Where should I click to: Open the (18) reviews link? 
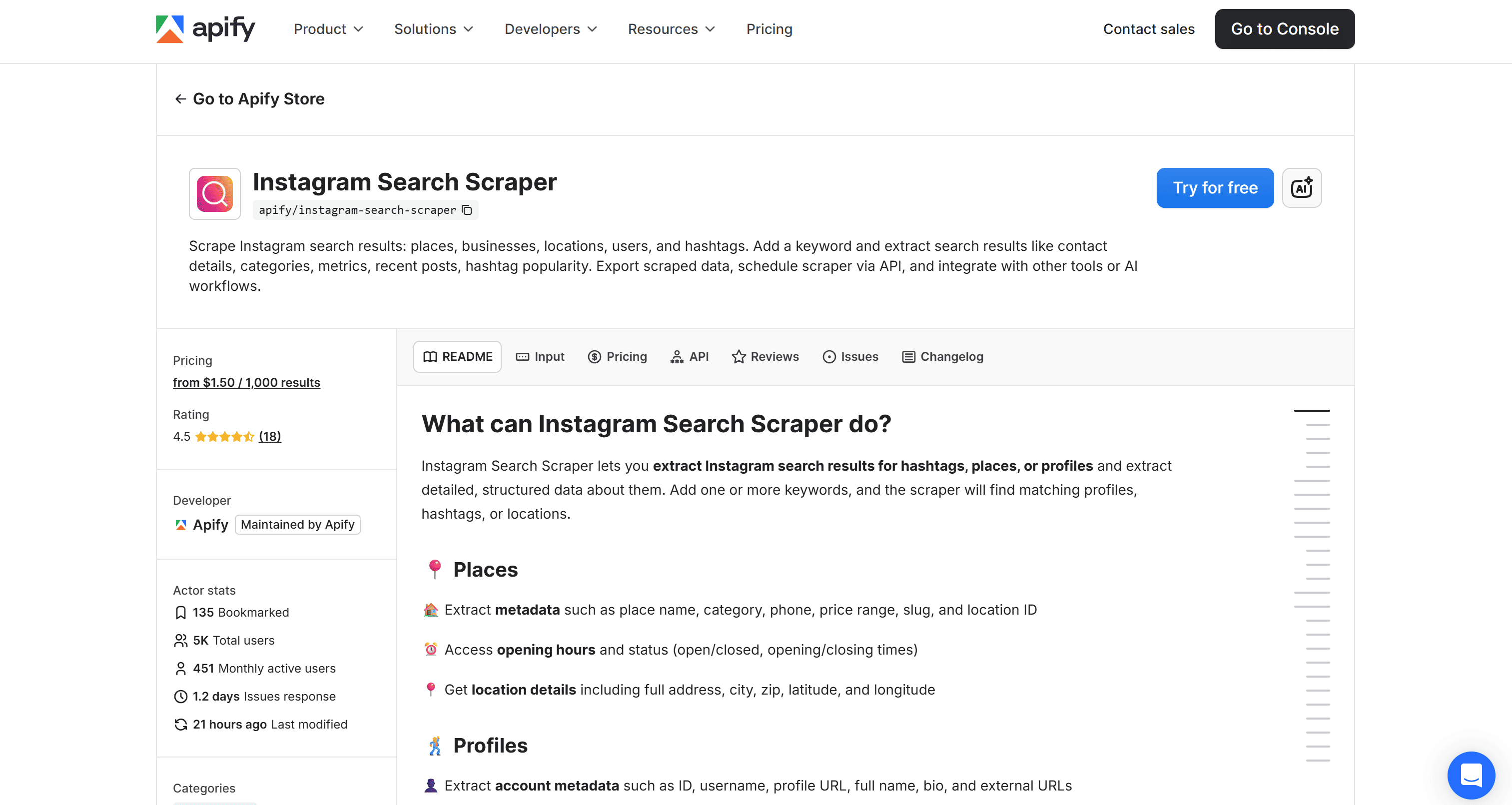270,436
